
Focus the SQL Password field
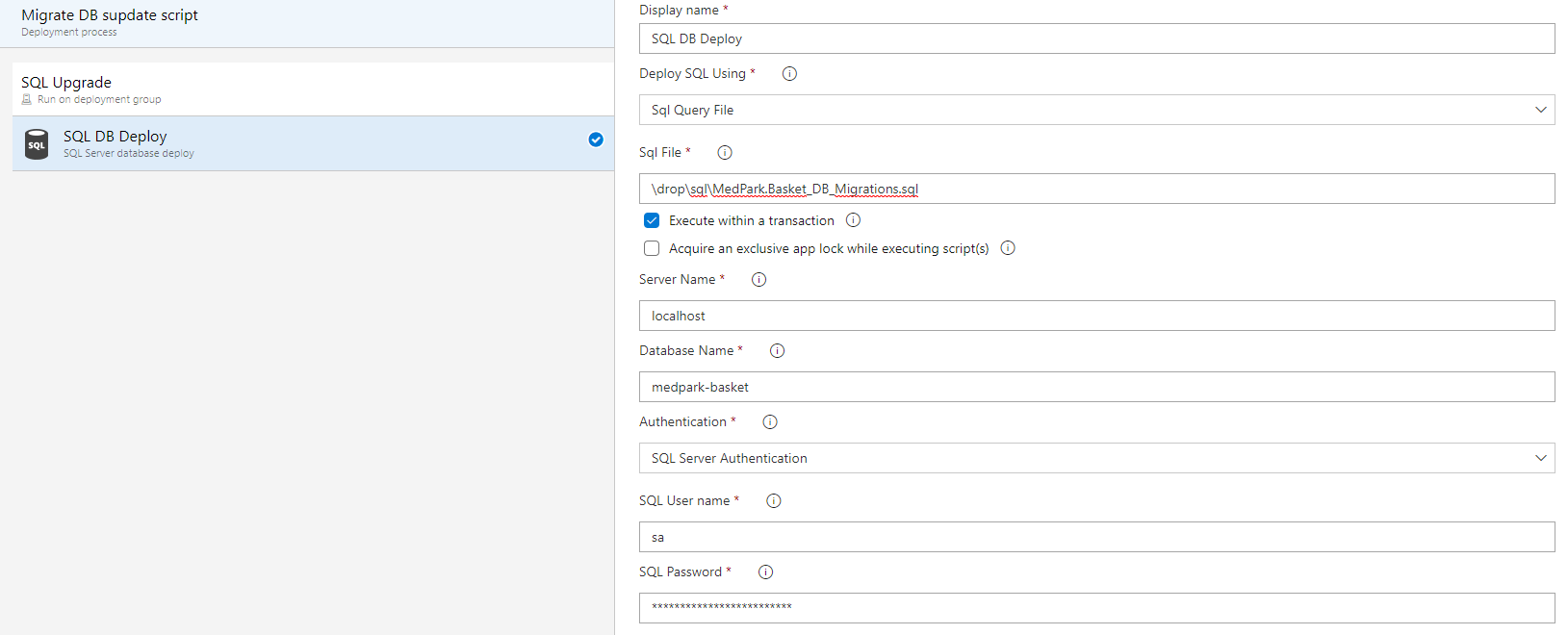pyautogui.click(x=1096, y=607)
